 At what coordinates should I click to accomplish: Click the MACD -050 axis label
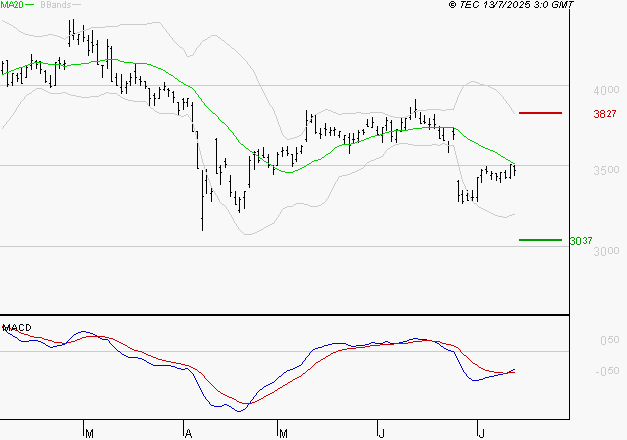click(x=606, y=372)
